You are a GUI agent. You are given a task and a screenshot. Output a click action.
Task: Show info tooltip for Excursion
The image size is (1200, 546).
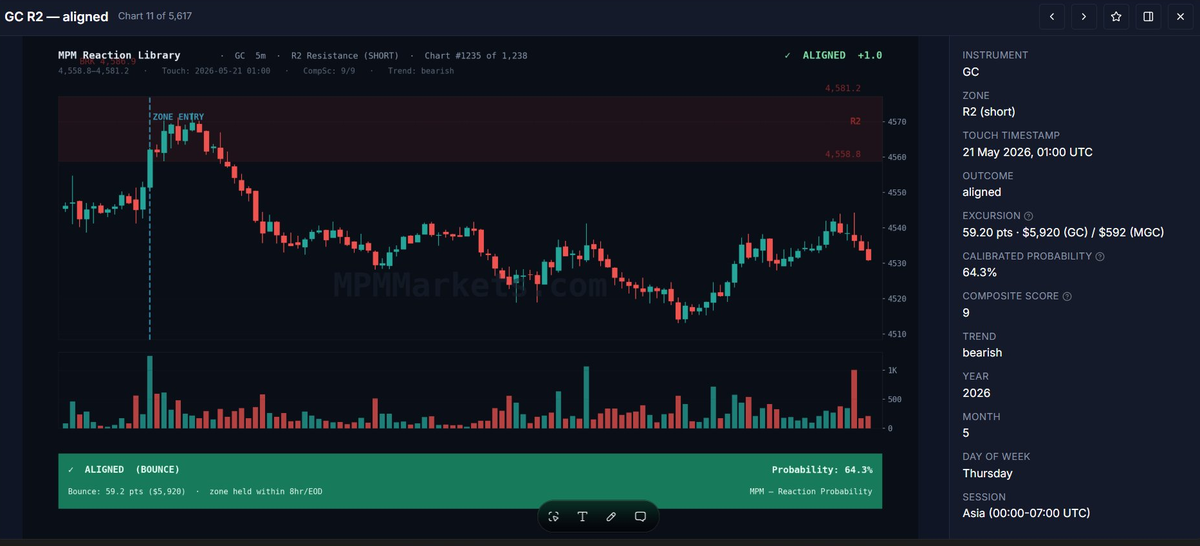pos(1029,216)
